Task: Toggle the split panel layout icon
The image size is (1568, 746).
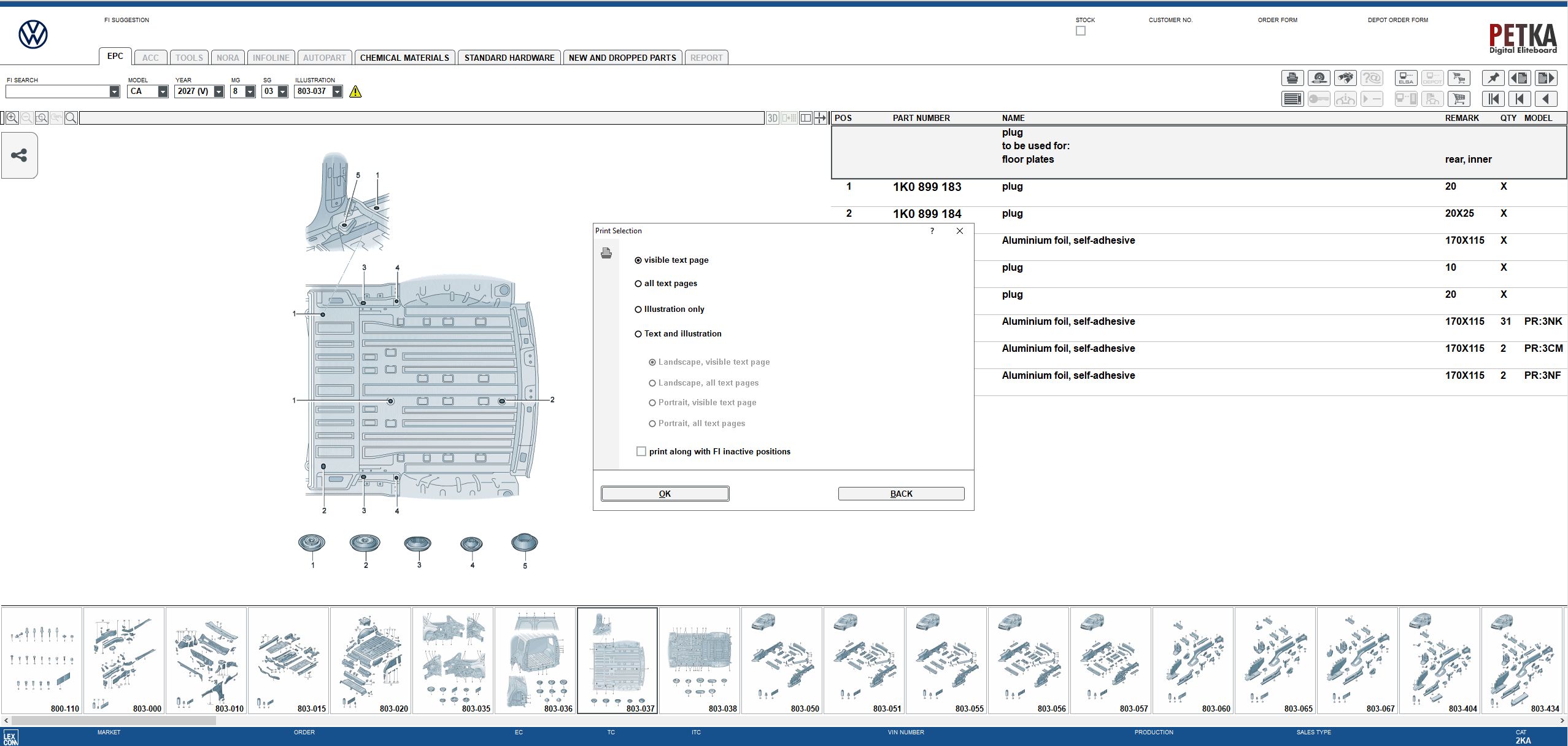Action: 806,118
